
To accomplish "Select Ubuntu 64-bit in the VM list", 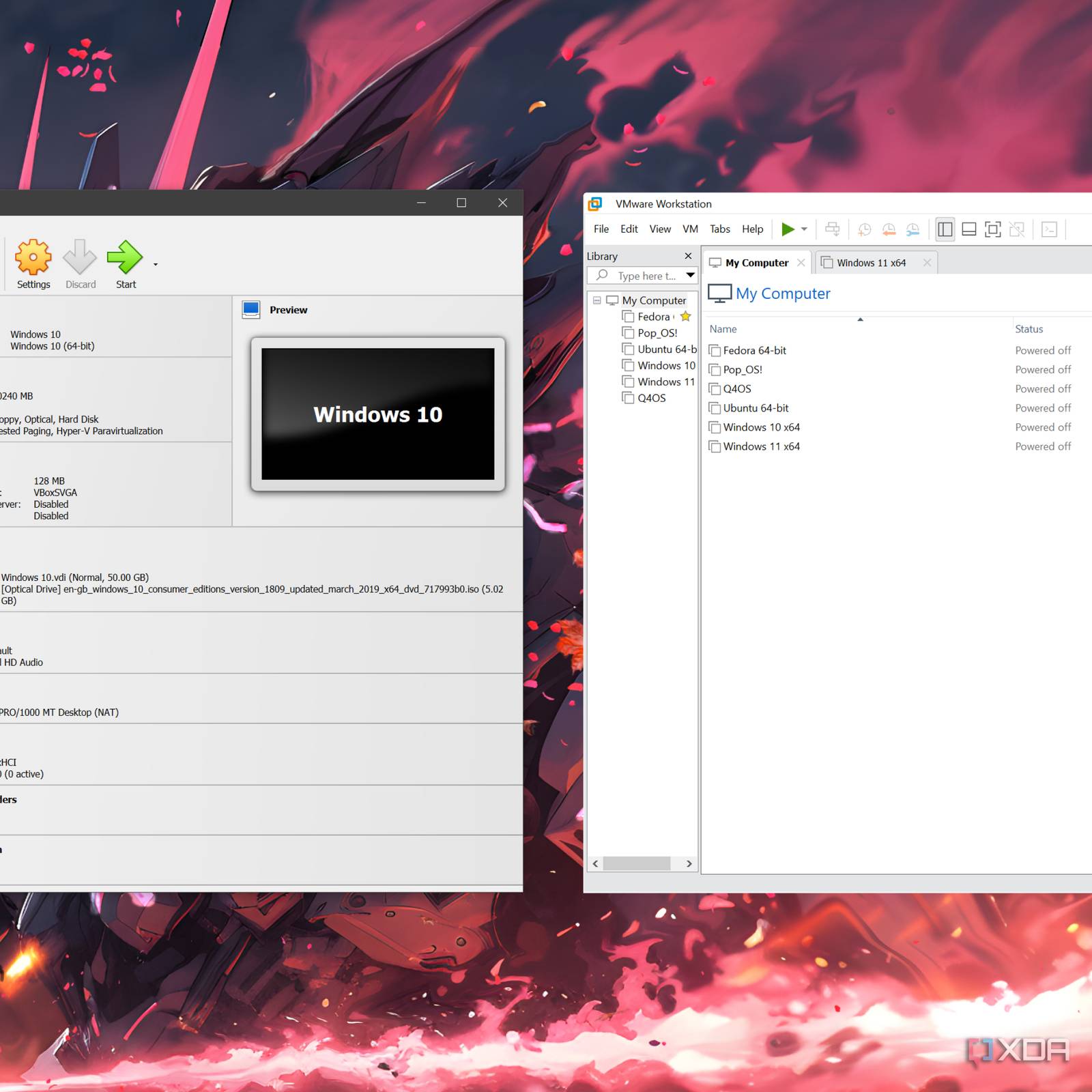I will (756, 408).
